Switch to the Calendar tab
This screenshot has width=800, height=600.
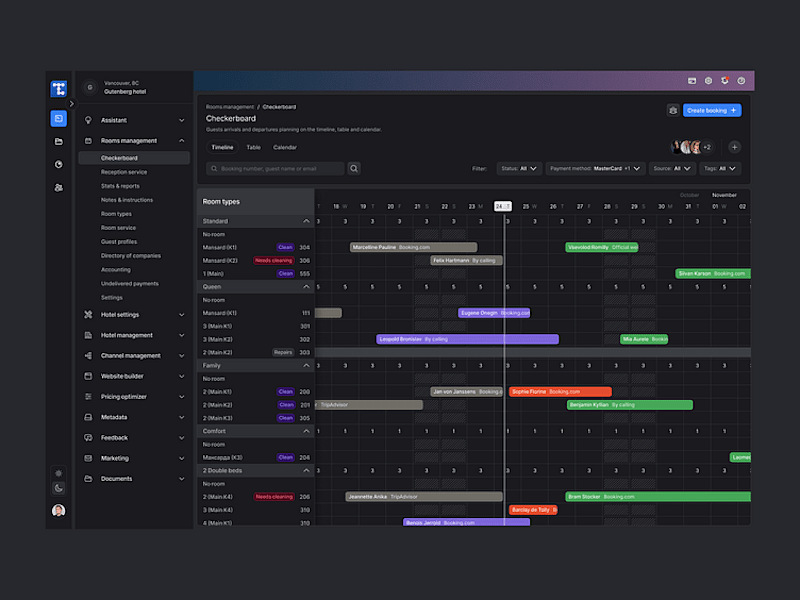285,147
